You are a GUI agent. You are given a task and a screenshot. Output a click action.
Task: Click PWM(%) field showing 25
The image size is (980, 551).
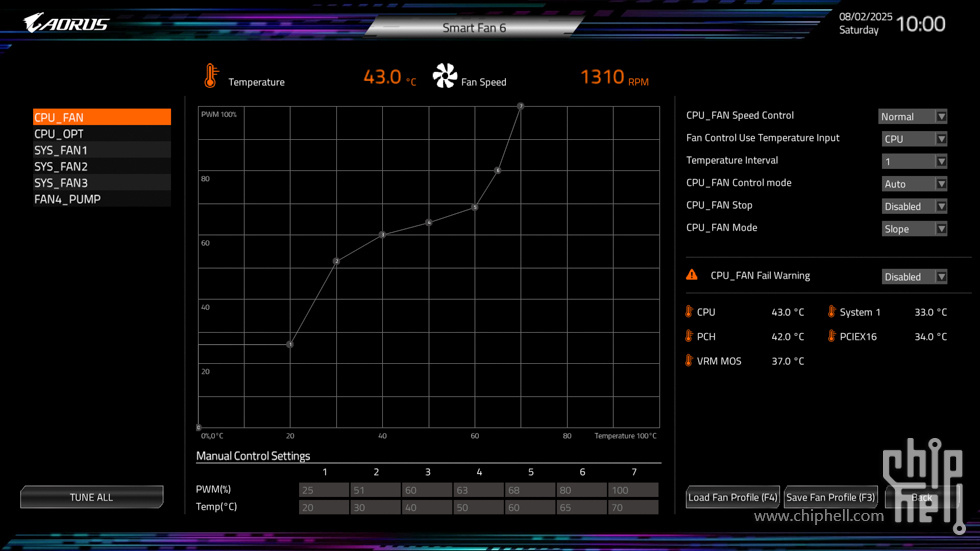pyautogui.click(x=324, y=490)
